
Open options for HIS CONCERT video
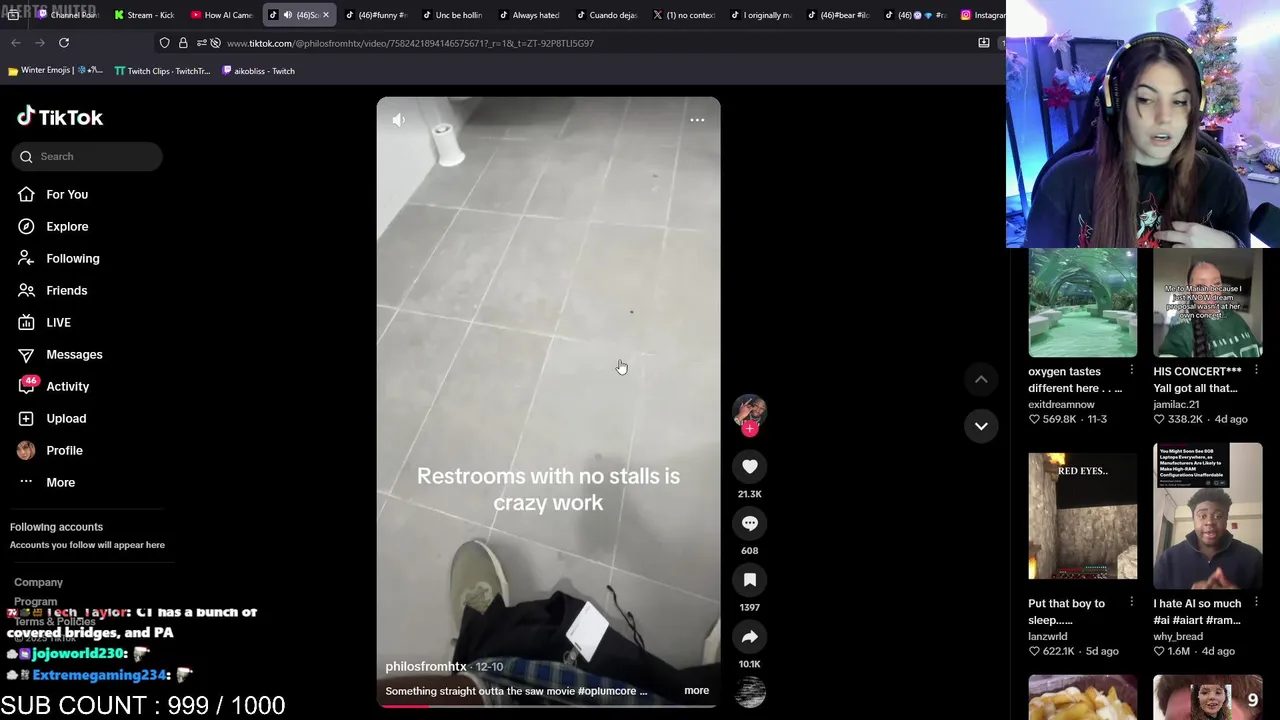(x=1256, y=370)
